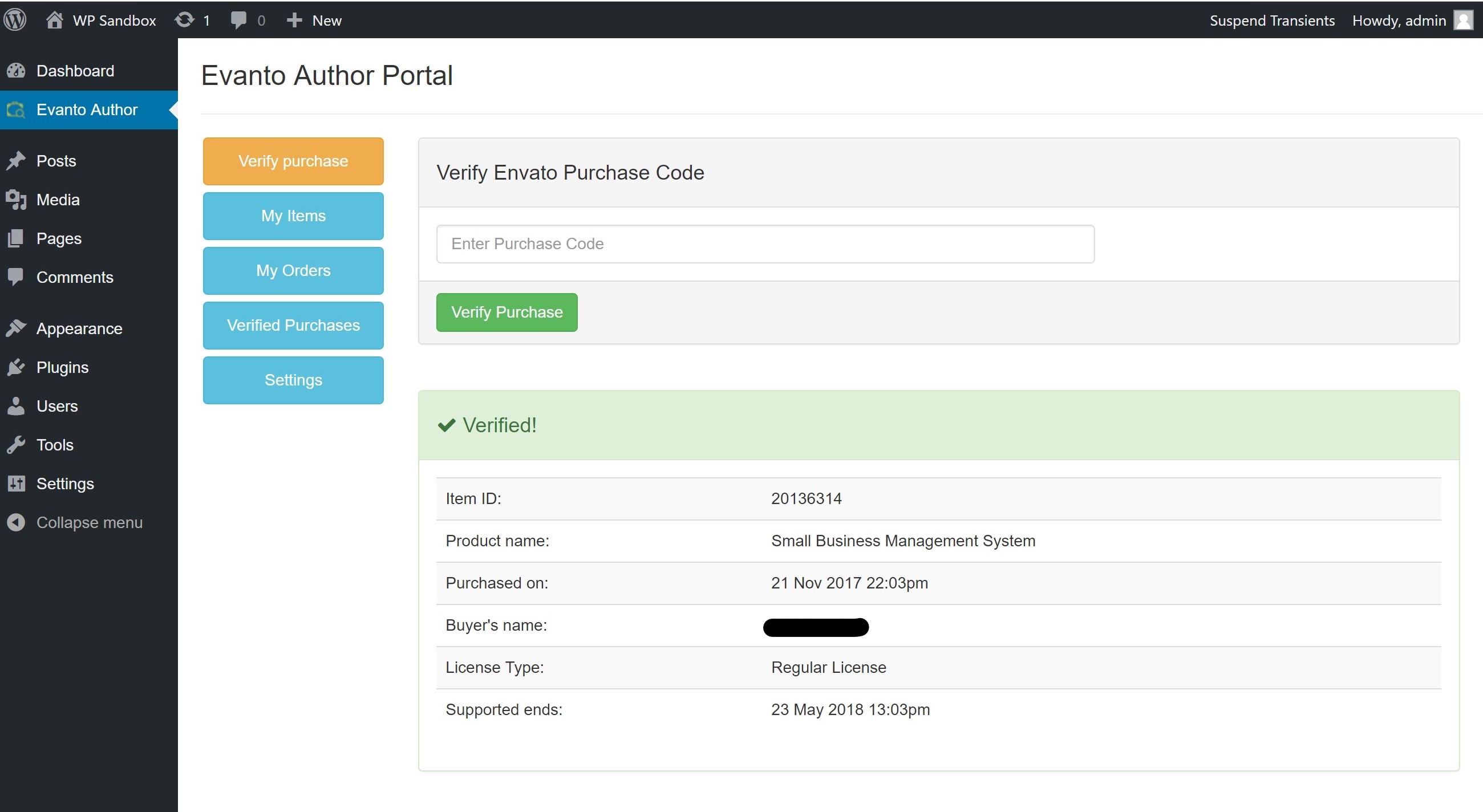Select text Small Business Management System

(903, 541)
